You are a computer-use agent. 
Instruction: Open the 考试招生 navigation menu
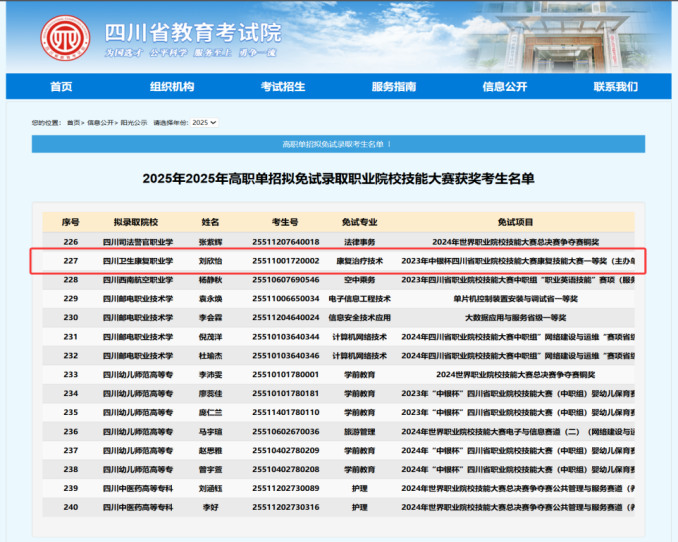tap(283, 87)
